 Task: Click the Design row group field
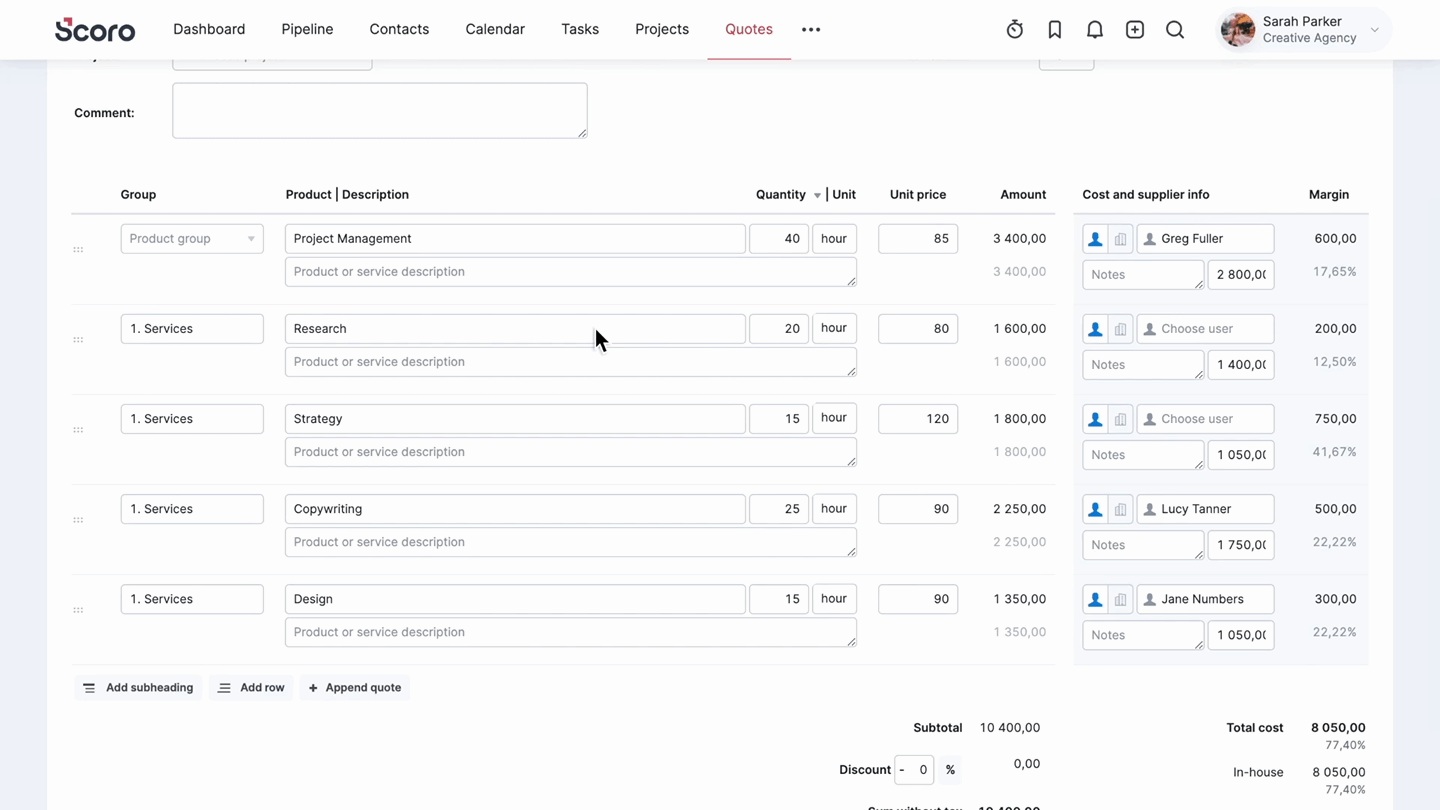[x=192, y=599]
